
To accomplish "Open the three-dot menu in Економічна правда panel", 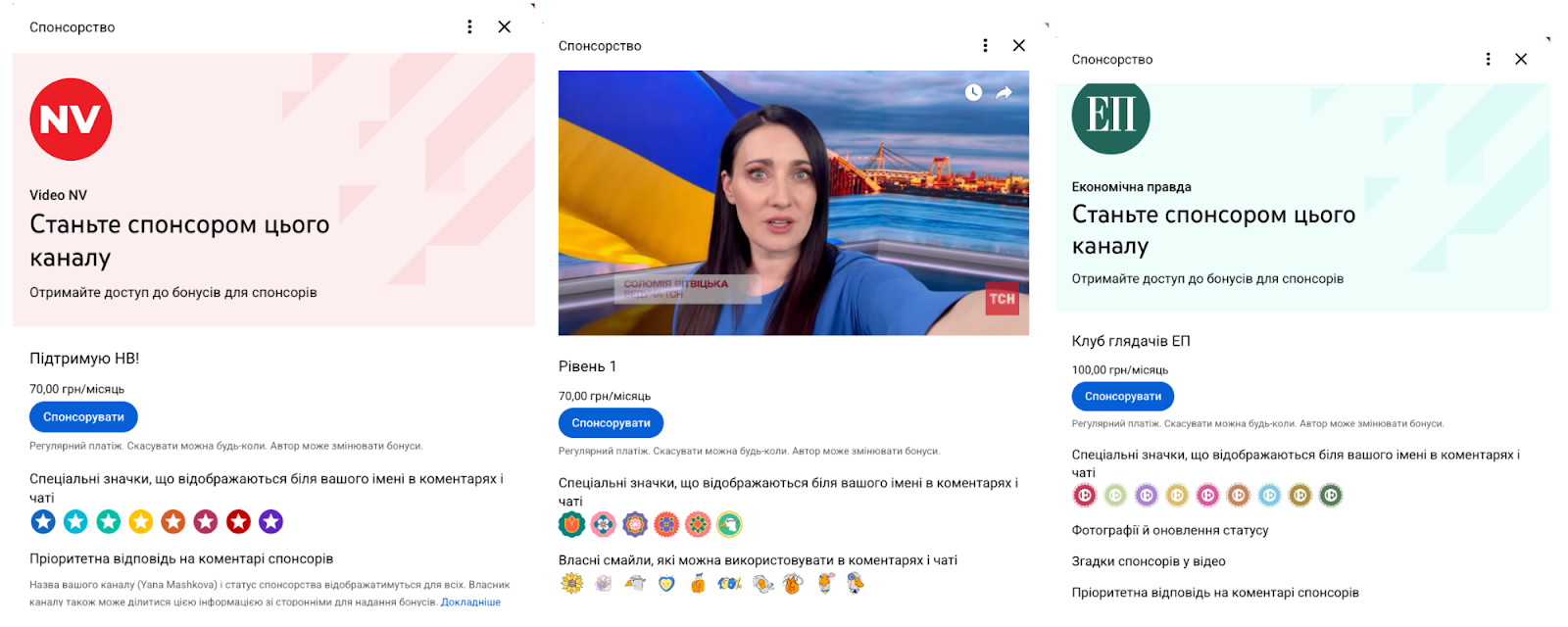I will (x=1488, y=60).
